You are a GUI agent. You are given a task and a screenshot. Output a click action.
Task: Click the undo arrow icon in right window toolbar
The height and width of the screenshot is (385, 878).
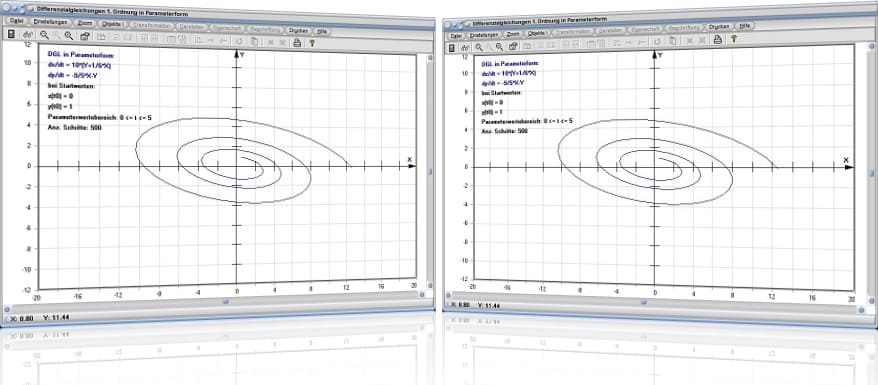click(x=657, y=41)
